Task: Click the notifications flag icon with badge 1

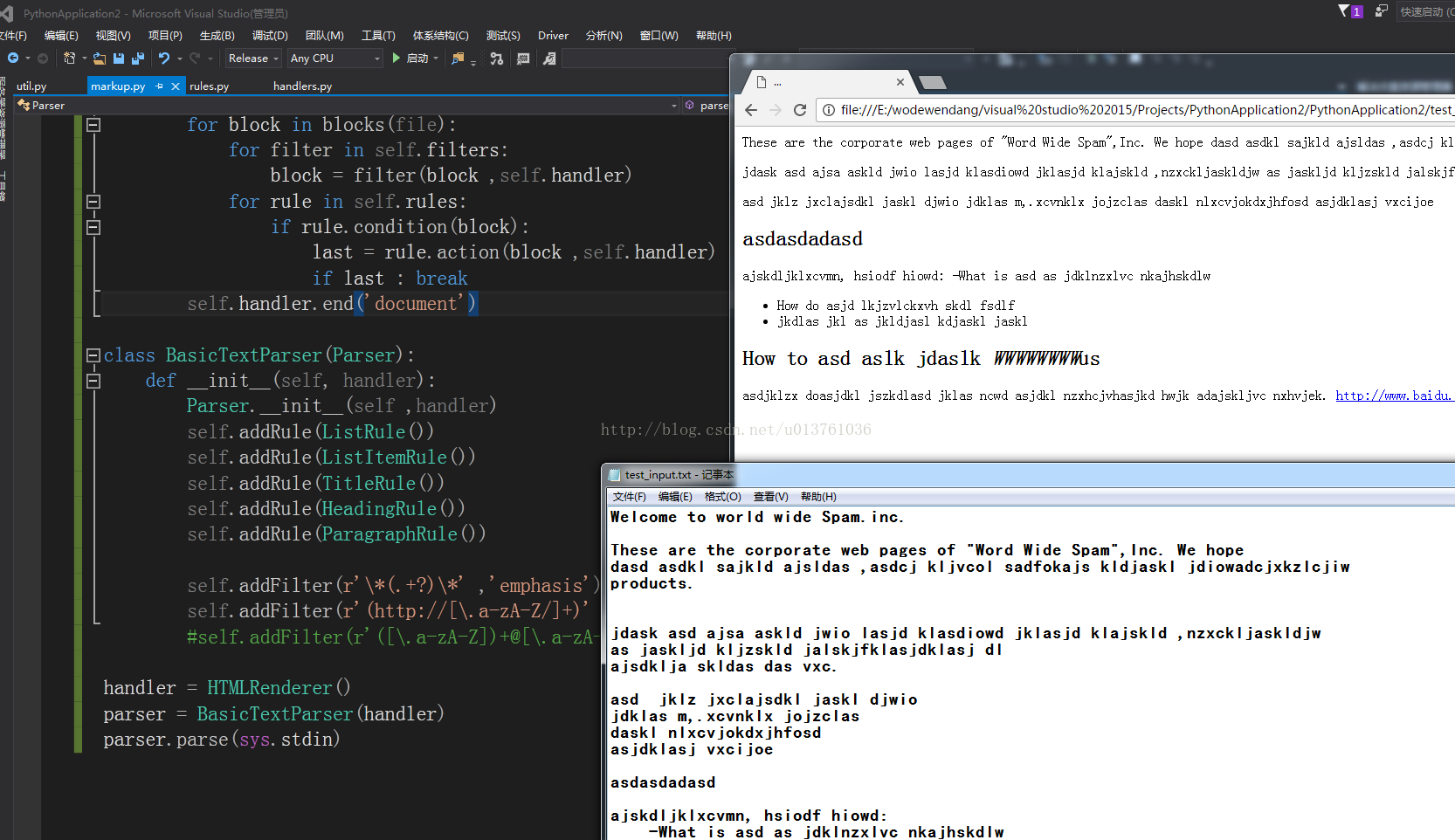Action: 1350,11
